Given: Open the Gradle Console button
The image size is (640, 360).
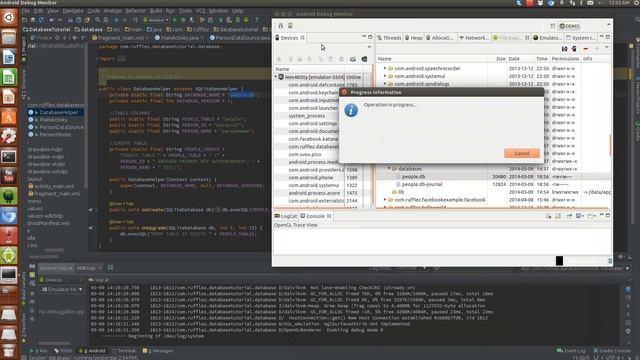Looking at the screenshot, I should point(612,351).
